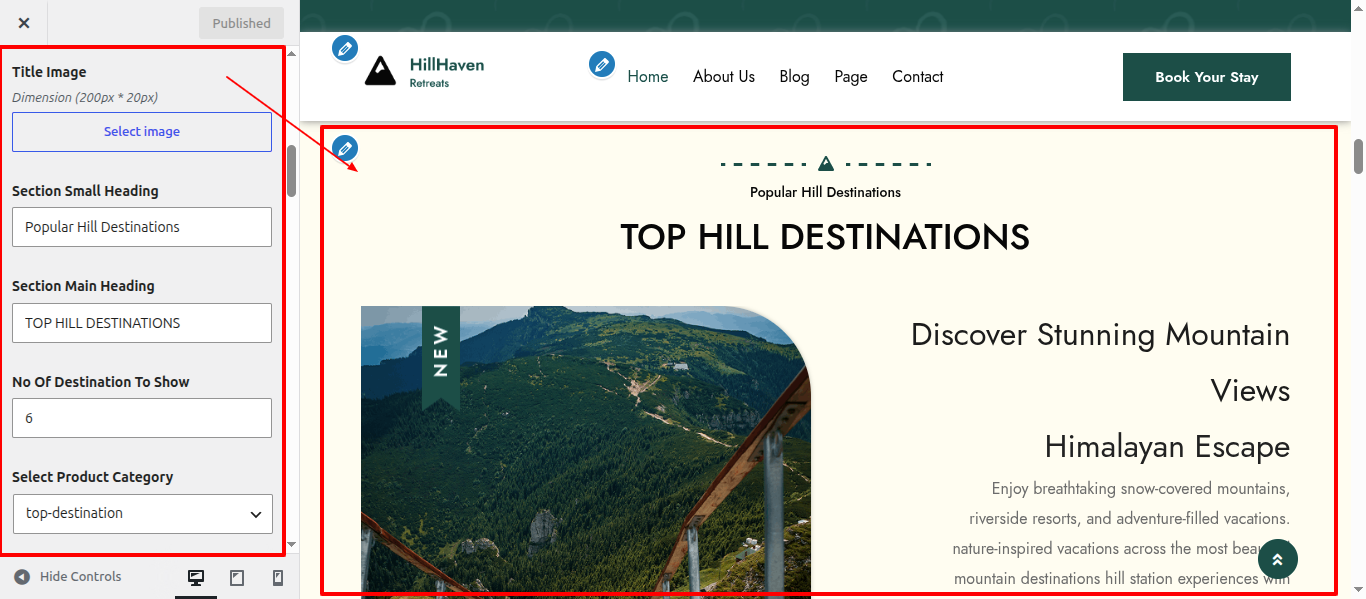The image size is (1366, 599).
Task: Click the preview page scrollbar thumb
Action: click(1359, 156)
